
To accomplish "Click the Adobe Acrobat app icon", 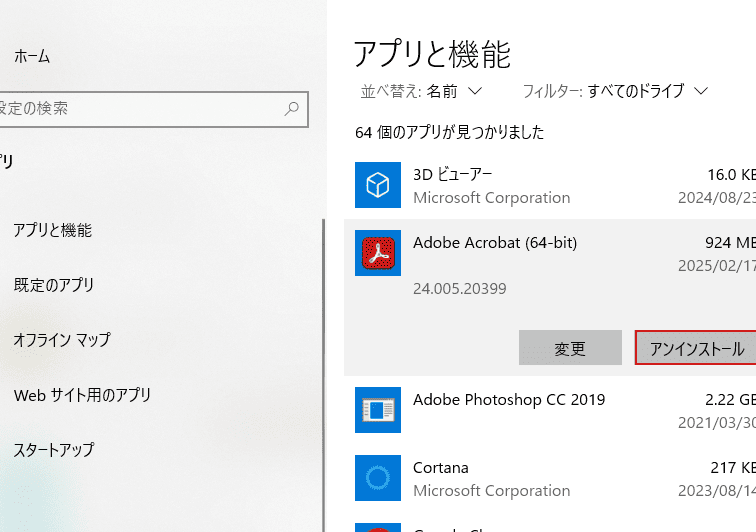I will [x=378, y=253].
